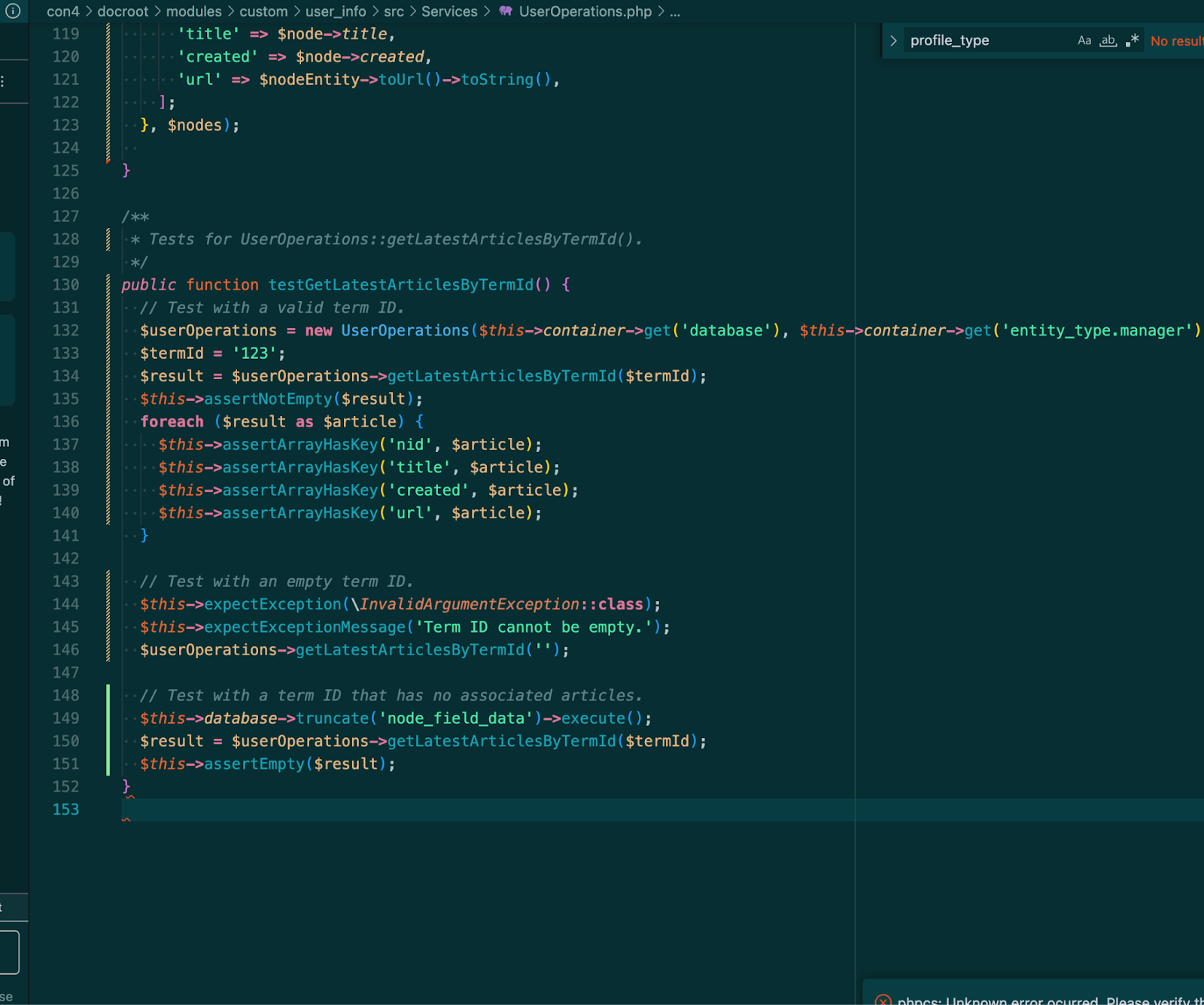Viewport: 1204px width, 1005px height.
Task: Click the closing brace on line 152
Action: [x=126, y=787]
